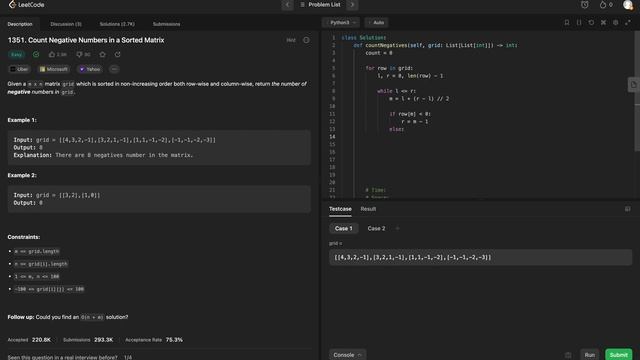This screenshot has width=640, height=360.
Task: Click the 'm == grid.length' constraint
Action: (37, 251)
